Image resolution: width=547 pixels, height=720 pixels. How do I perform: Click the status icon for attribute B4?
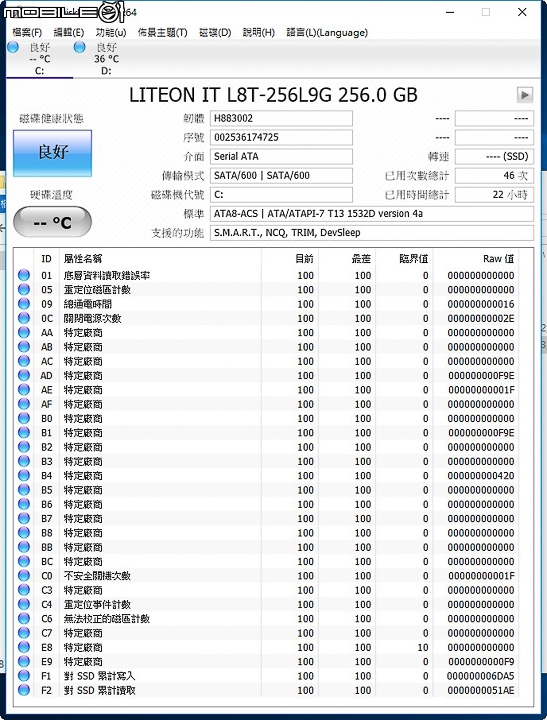click(24, 475)
